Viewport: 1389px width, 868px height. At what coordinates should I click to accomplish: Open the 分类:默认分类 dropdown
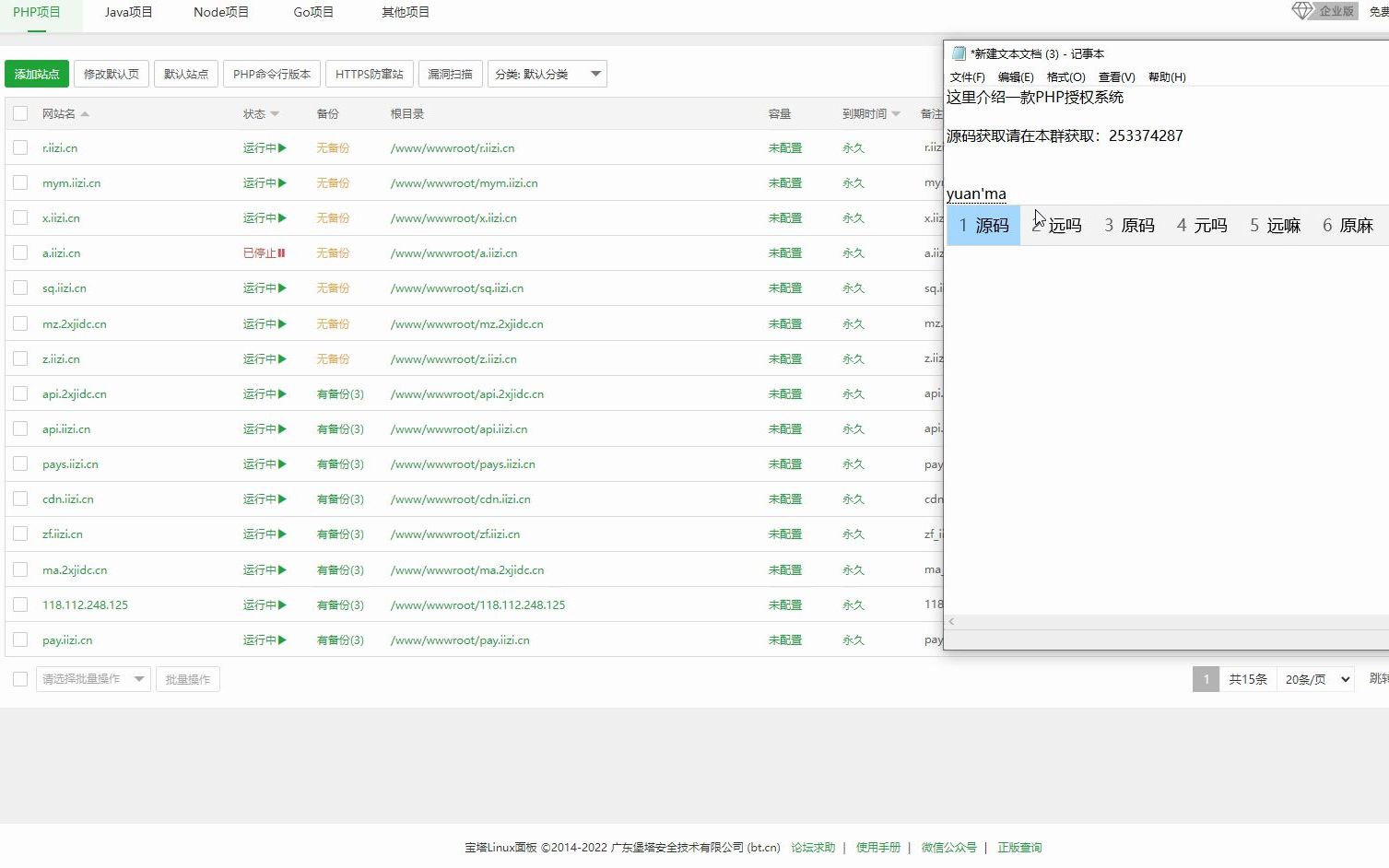[x=547, y=73]
